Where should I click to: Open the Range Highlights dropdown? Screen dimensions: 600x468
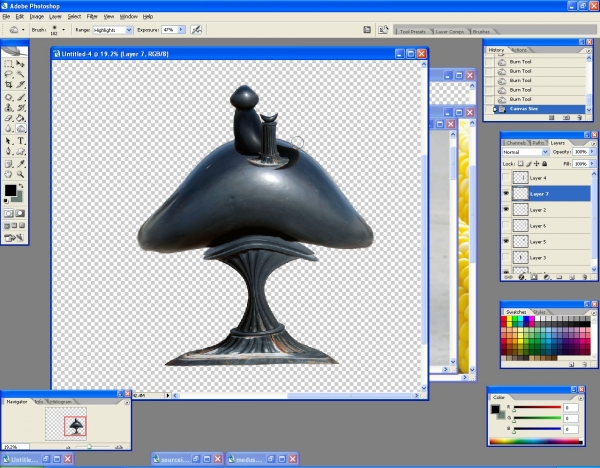click(112, 30)
